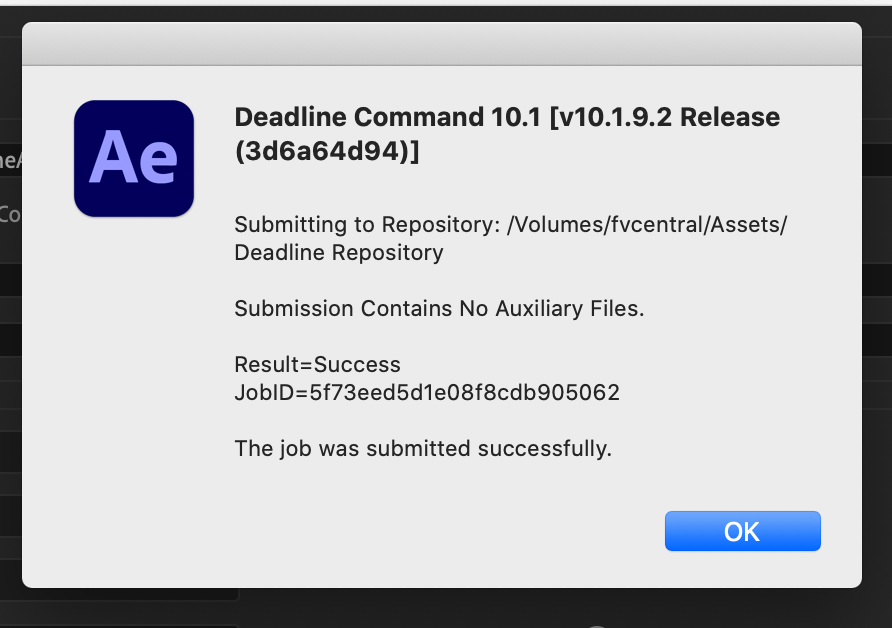This screenshot has height=628, width=892.
Task: Click the build hash (3d6a64d94) text
Action: [327, 151]
